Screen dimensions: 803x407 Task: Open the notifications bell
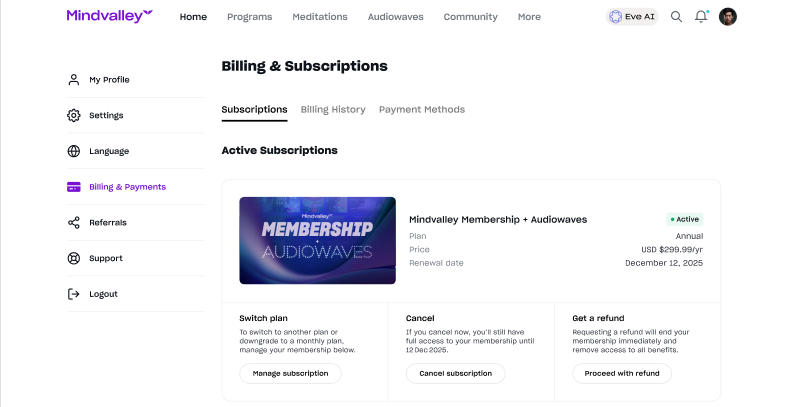coord(701,17)
